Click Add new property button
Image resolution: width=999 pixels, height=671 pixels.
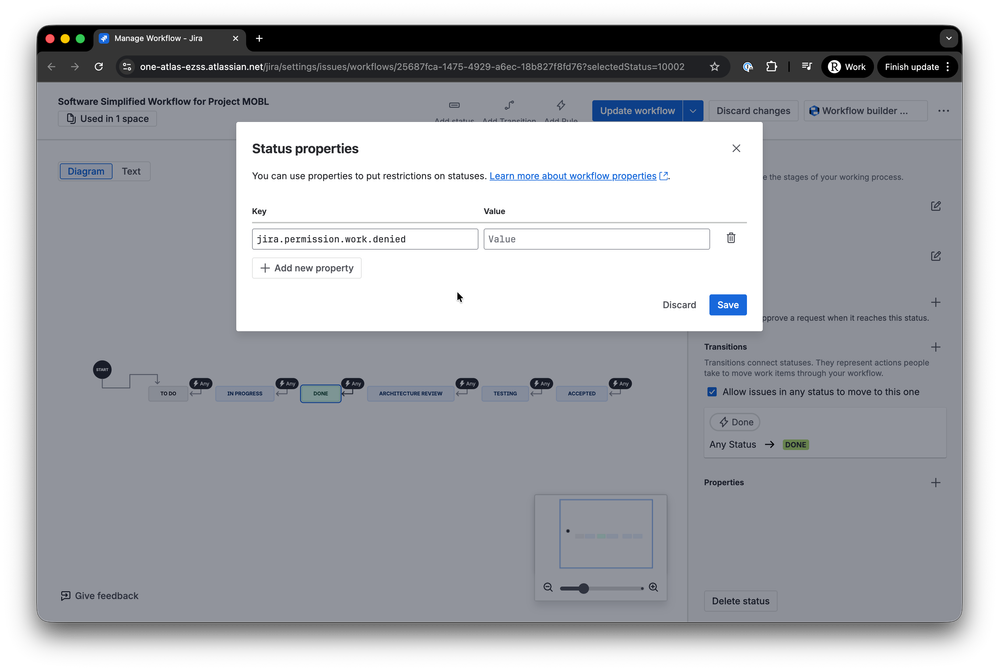[307, 268]
